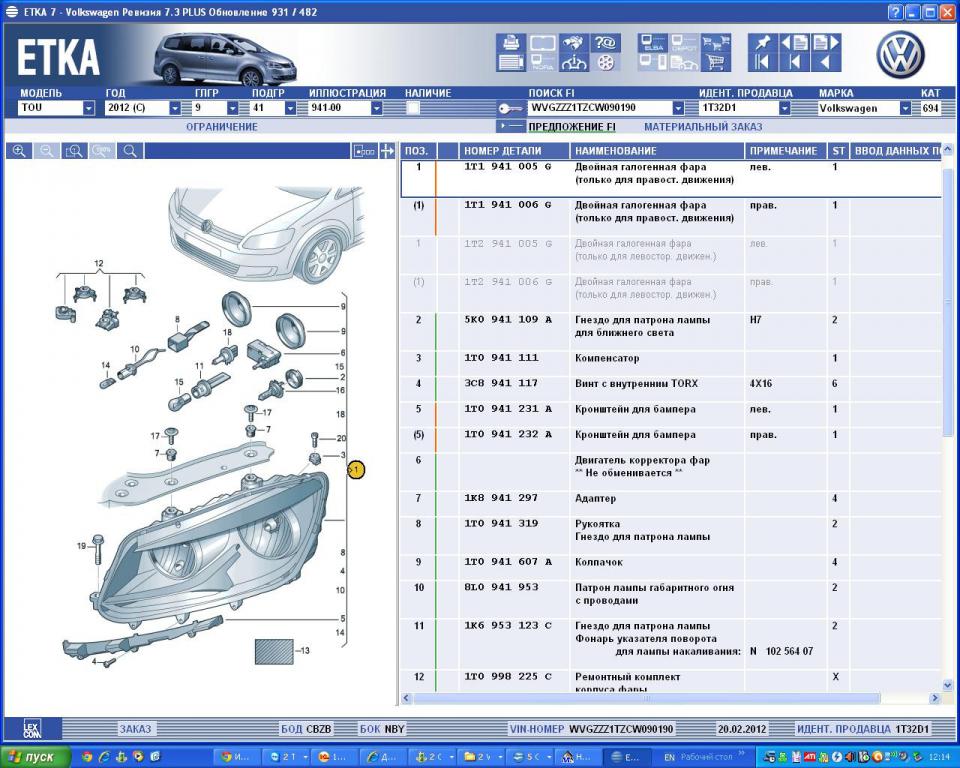Open the single shopping cart order
This screenshot has height=768, width=960.
pyautogui.click(x=715, y=62)
